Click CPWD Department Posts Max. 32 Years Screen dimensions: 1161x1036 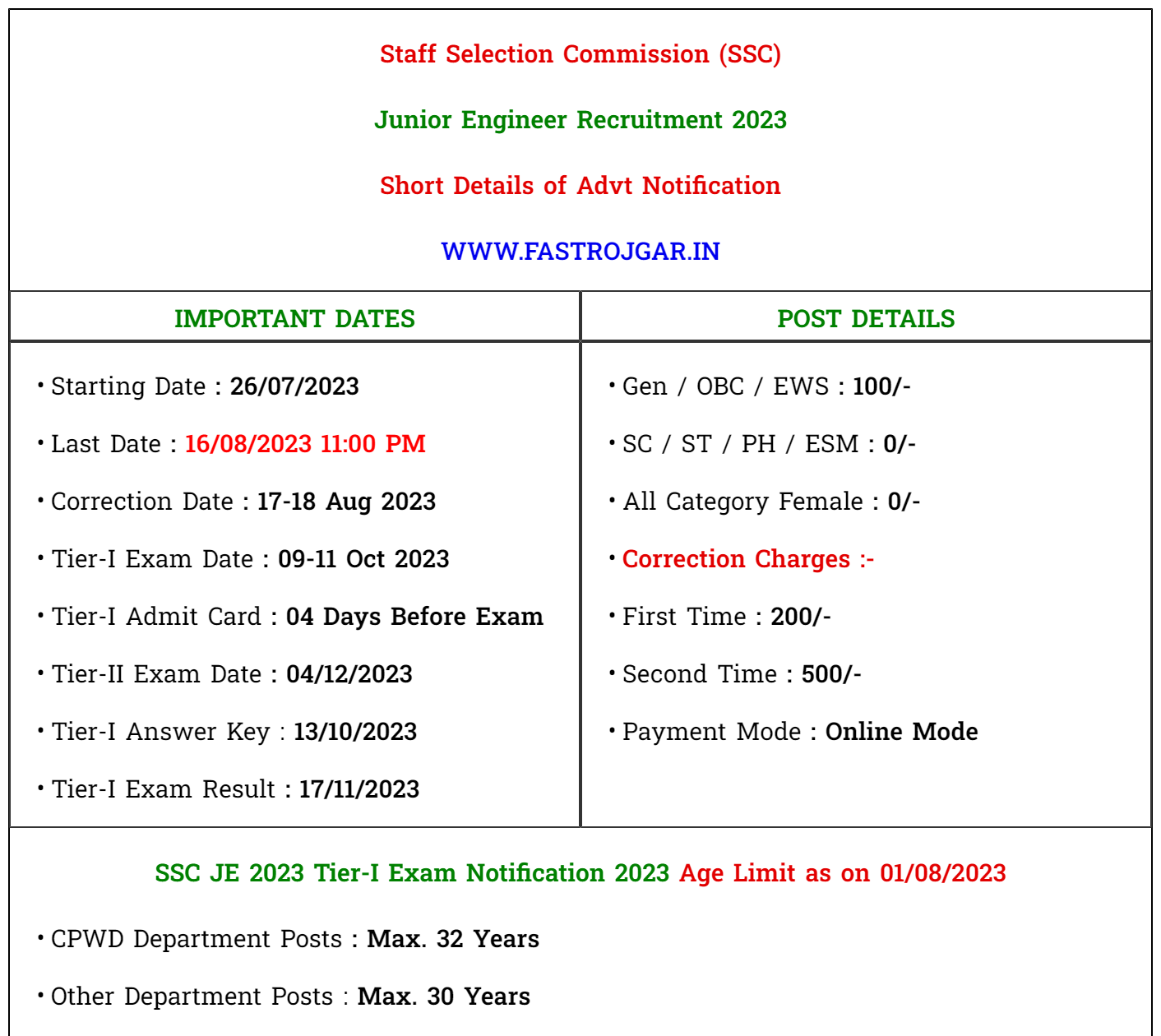(x=295, y=939)
